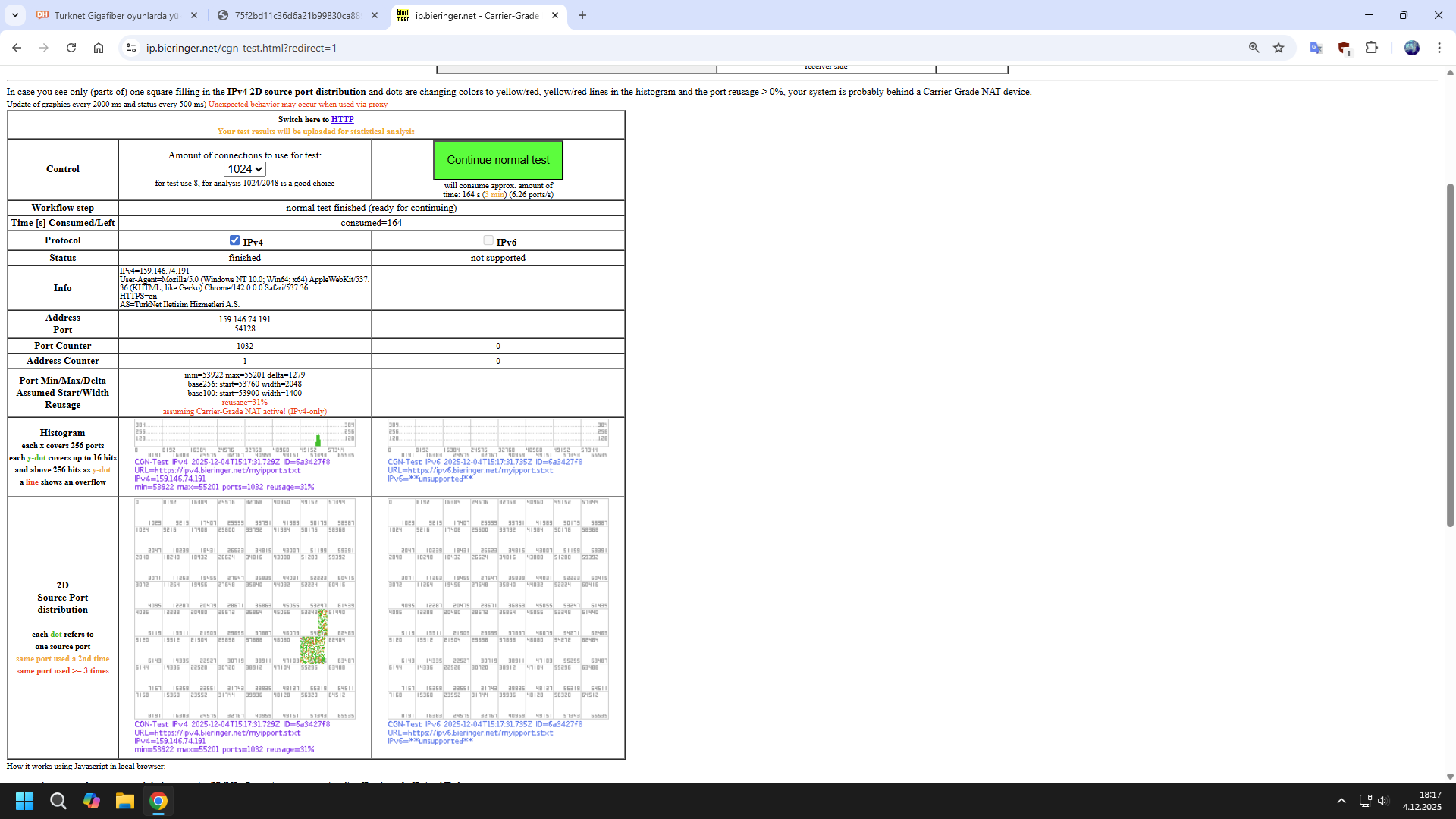Go to the browser home page icon

pos(99,48)
